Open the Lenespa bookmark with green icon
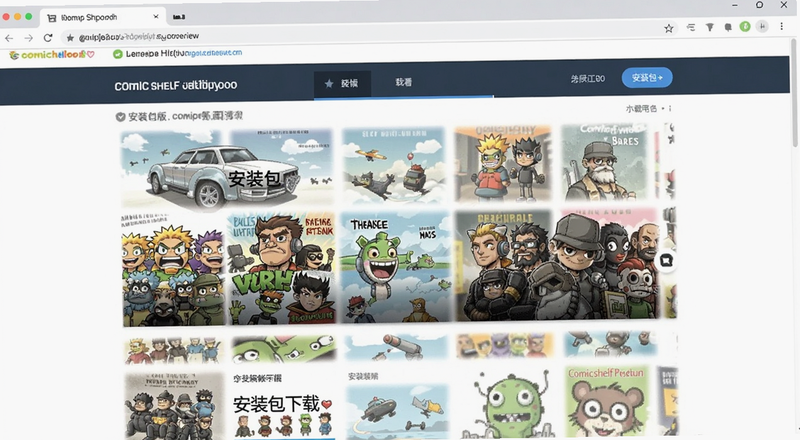 point(178,53)
